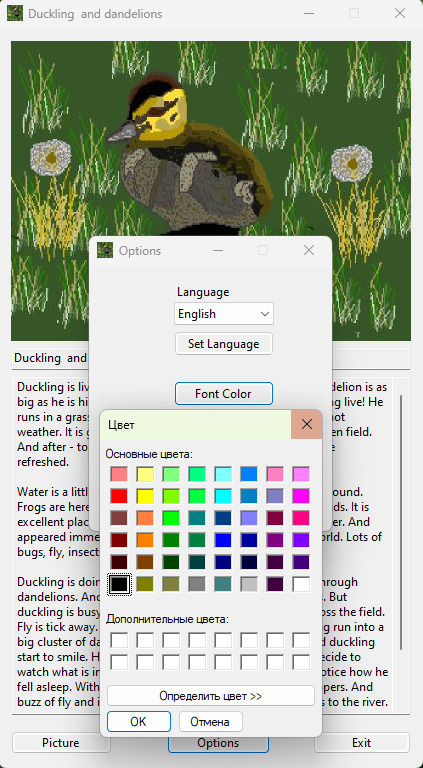This screenshot has height=768, width=423.
Task: Click the Exit button
Action: tap(361, 743)
